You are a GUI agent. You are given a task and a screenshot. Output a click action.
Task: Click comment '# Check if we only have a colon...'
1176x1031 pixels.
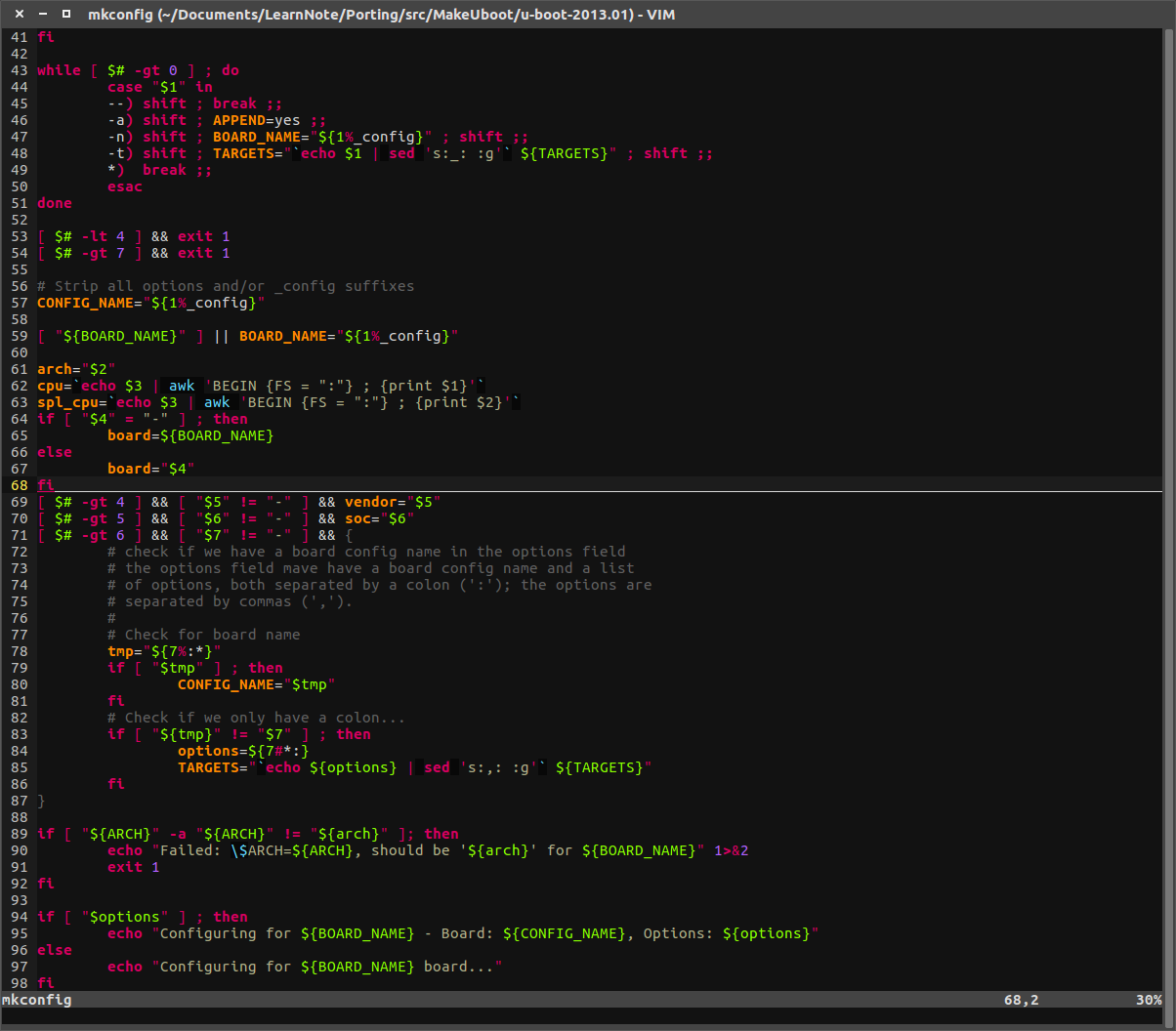pos(257,718)
